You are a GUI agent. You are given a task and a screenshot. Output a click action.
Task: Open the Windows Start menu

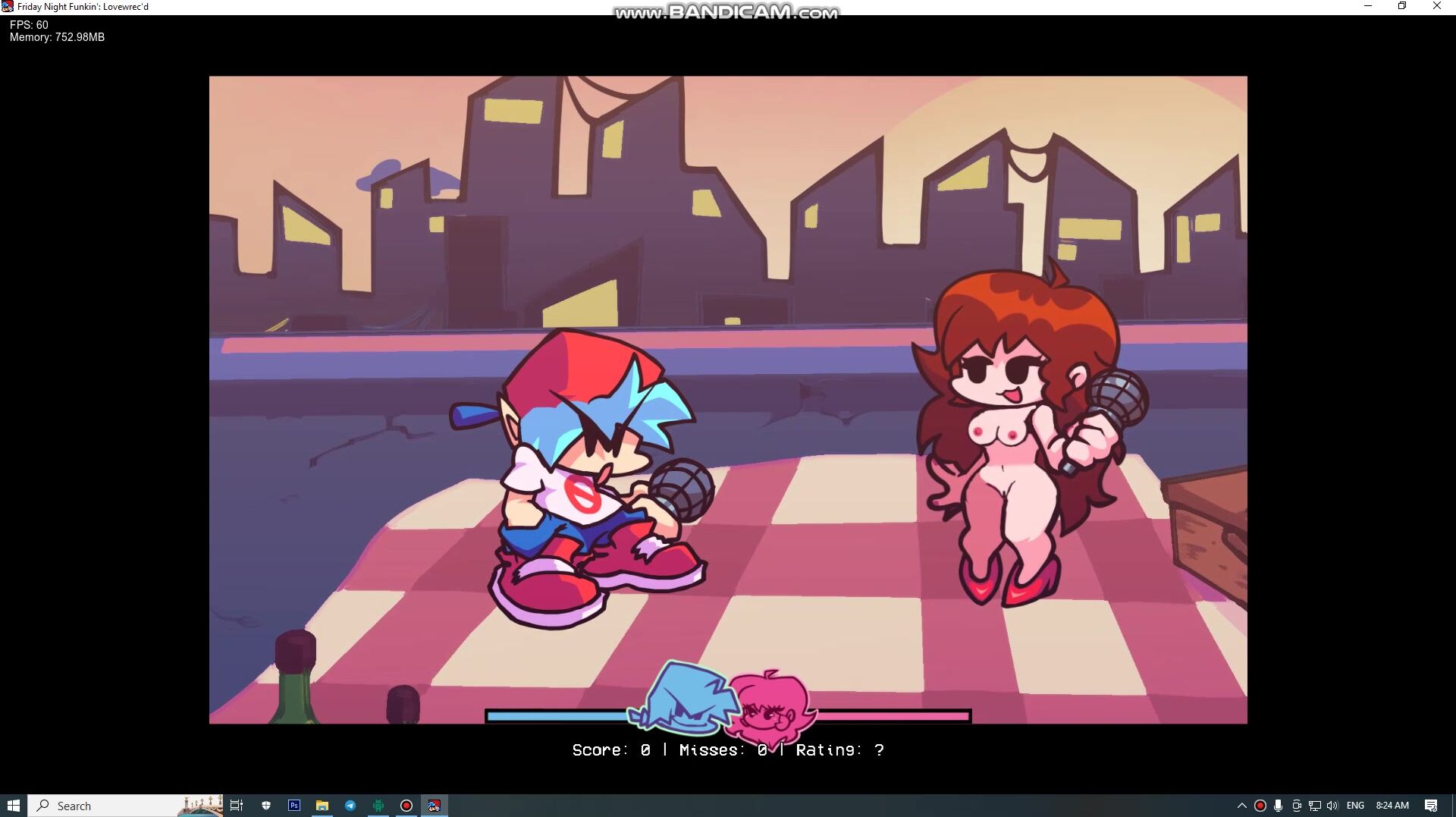(14, 806)
